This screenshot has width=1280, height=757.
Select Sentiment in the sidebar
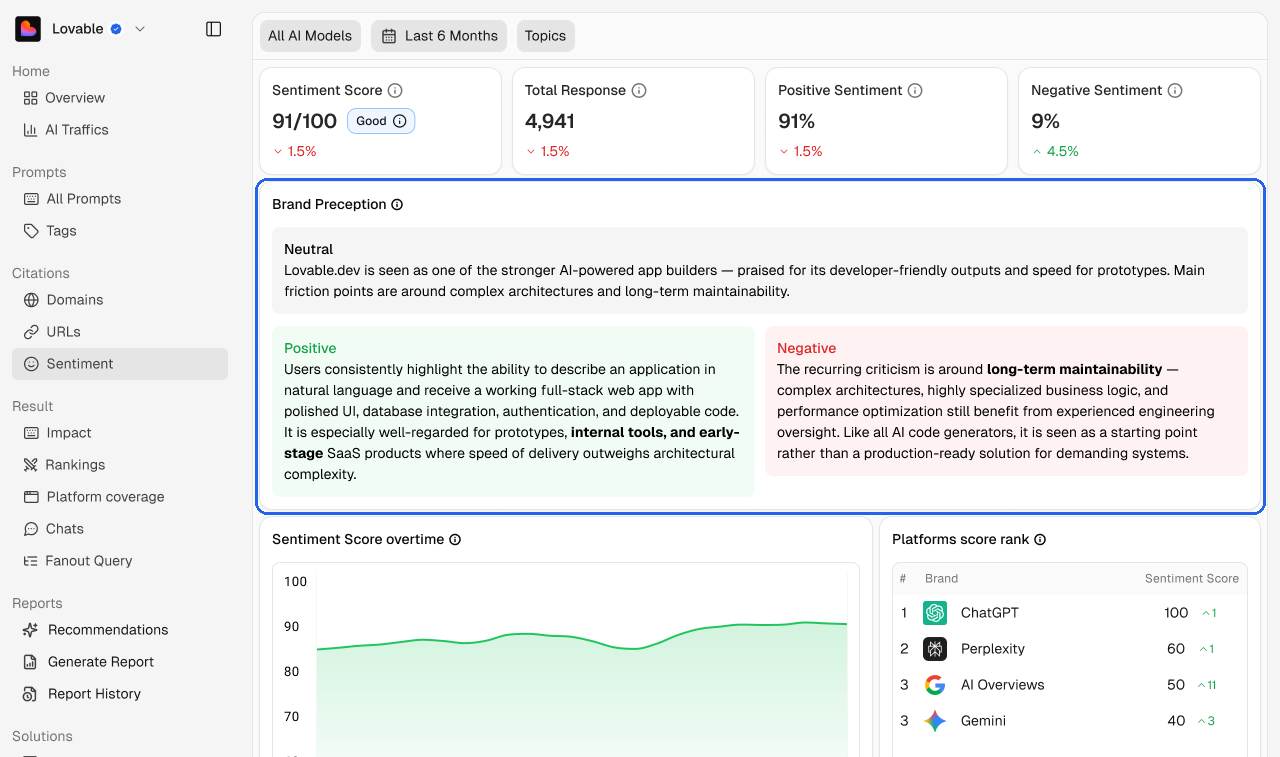pos(120,364)
